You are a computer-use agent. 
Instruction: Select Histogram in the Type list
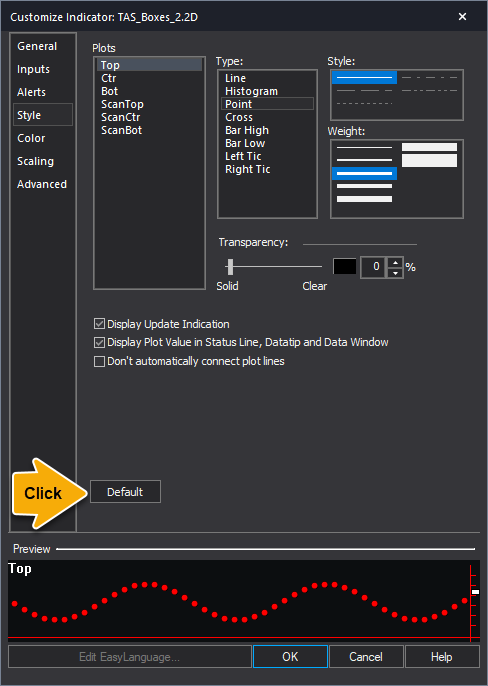click(x=251, y=91)
